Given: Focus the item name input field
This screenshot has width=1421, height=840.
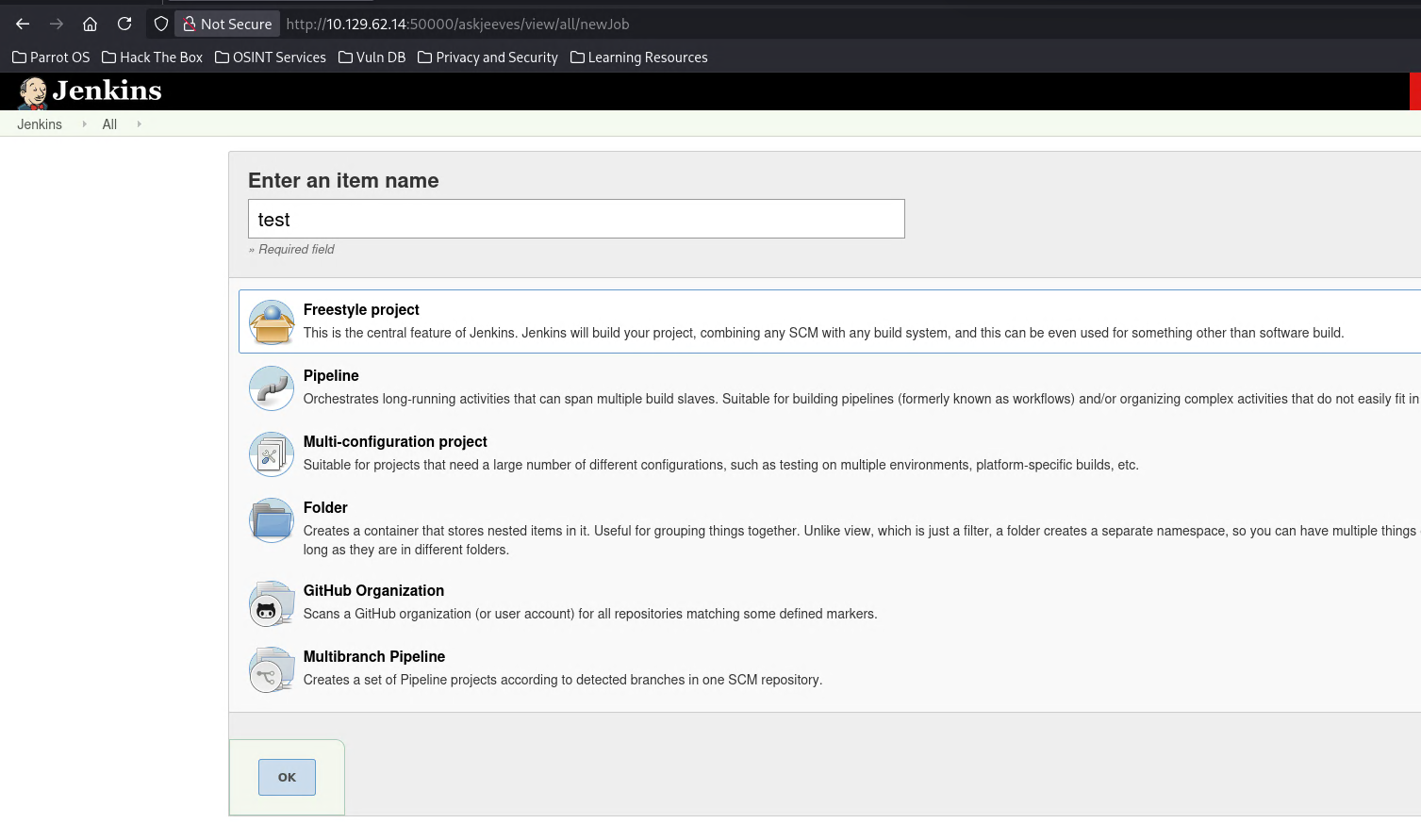Looking at the screenshot, I should click(576, 219).
